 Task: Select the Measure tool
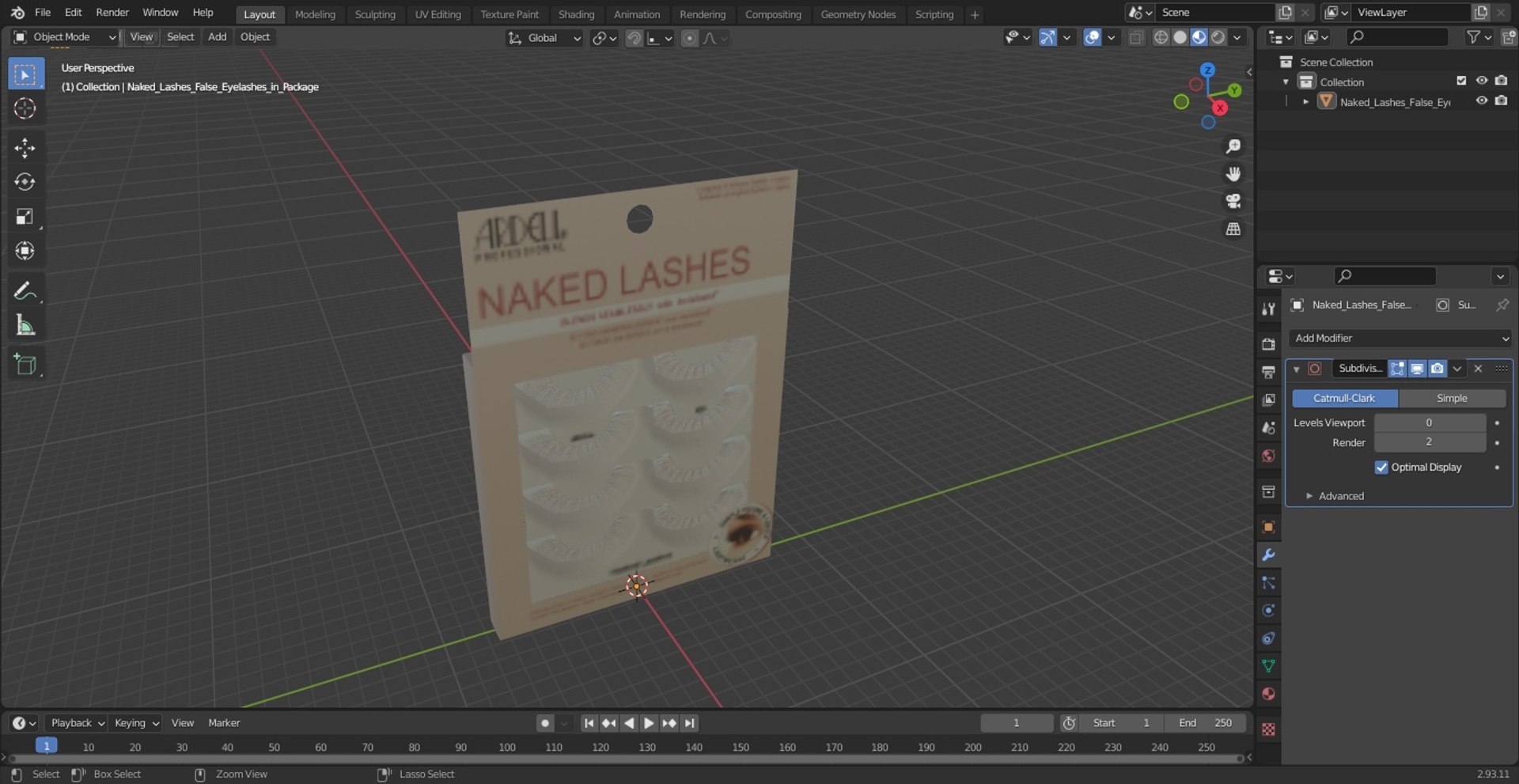click(25, 325)
